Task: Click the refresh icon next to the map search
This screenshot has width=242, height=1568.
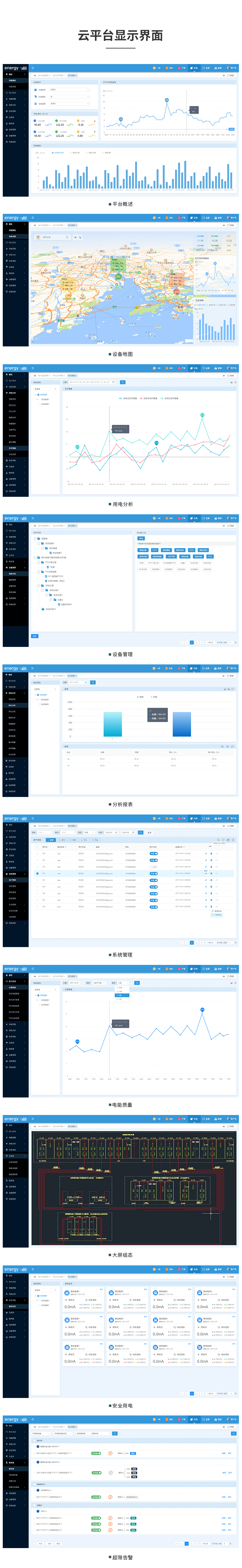Action: tap(80, 237)
